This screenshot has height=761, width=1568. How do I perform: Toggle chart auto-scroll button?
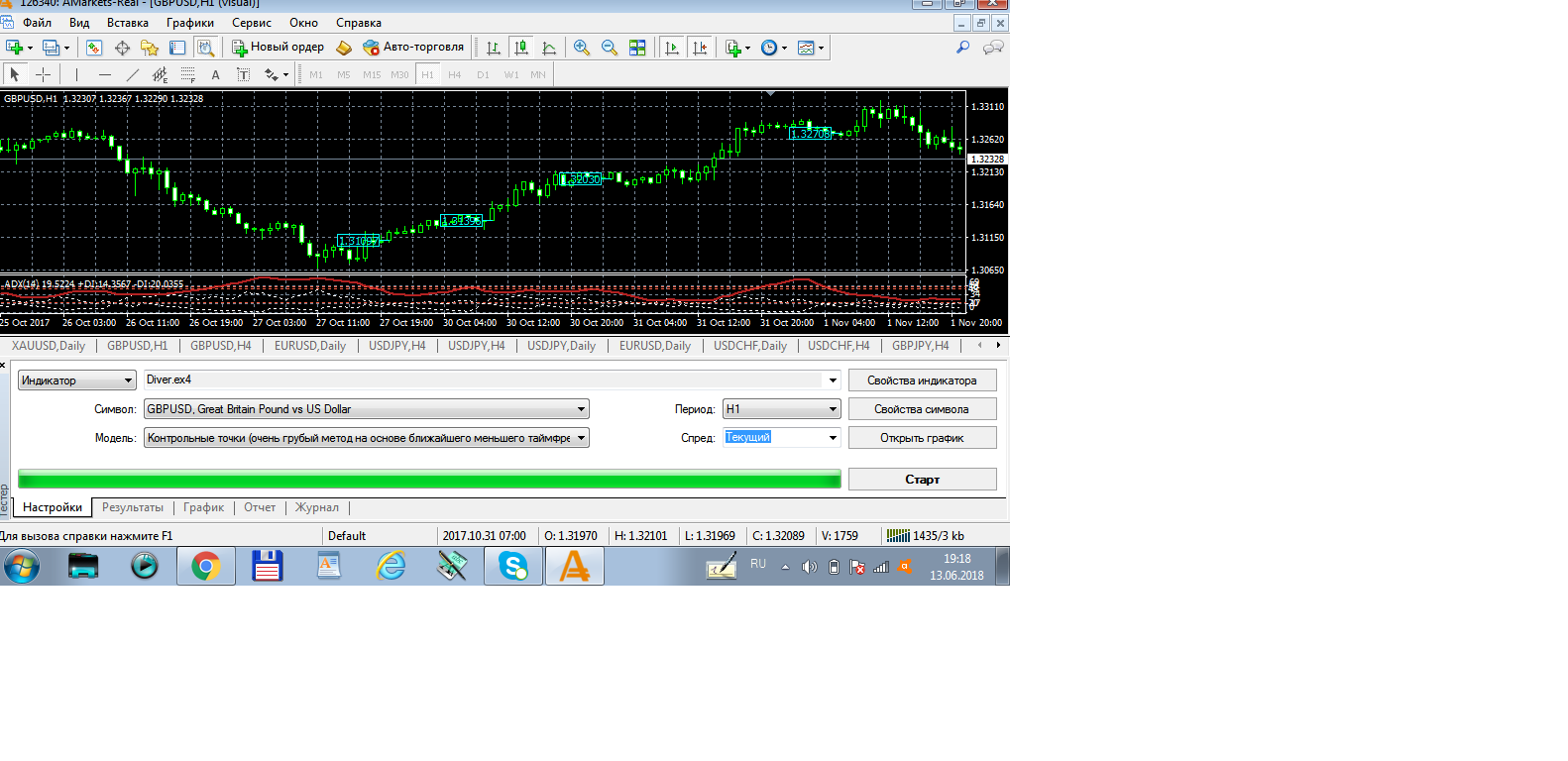click(672, 48)
